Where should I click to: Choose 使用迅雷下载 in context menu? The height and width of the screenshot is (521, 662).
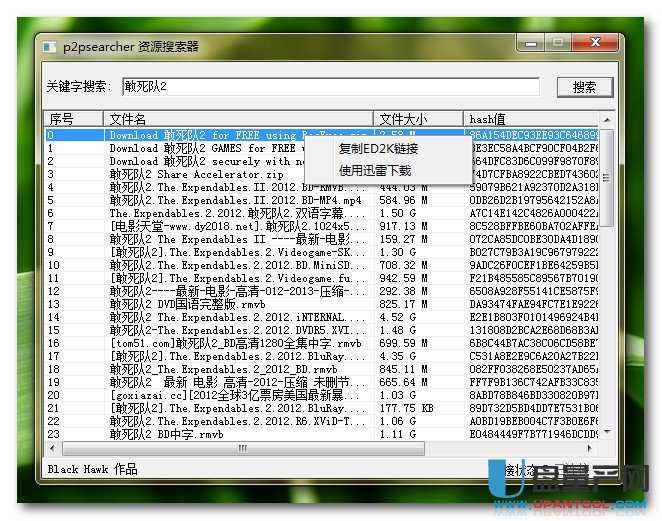(x=375, y=171)
